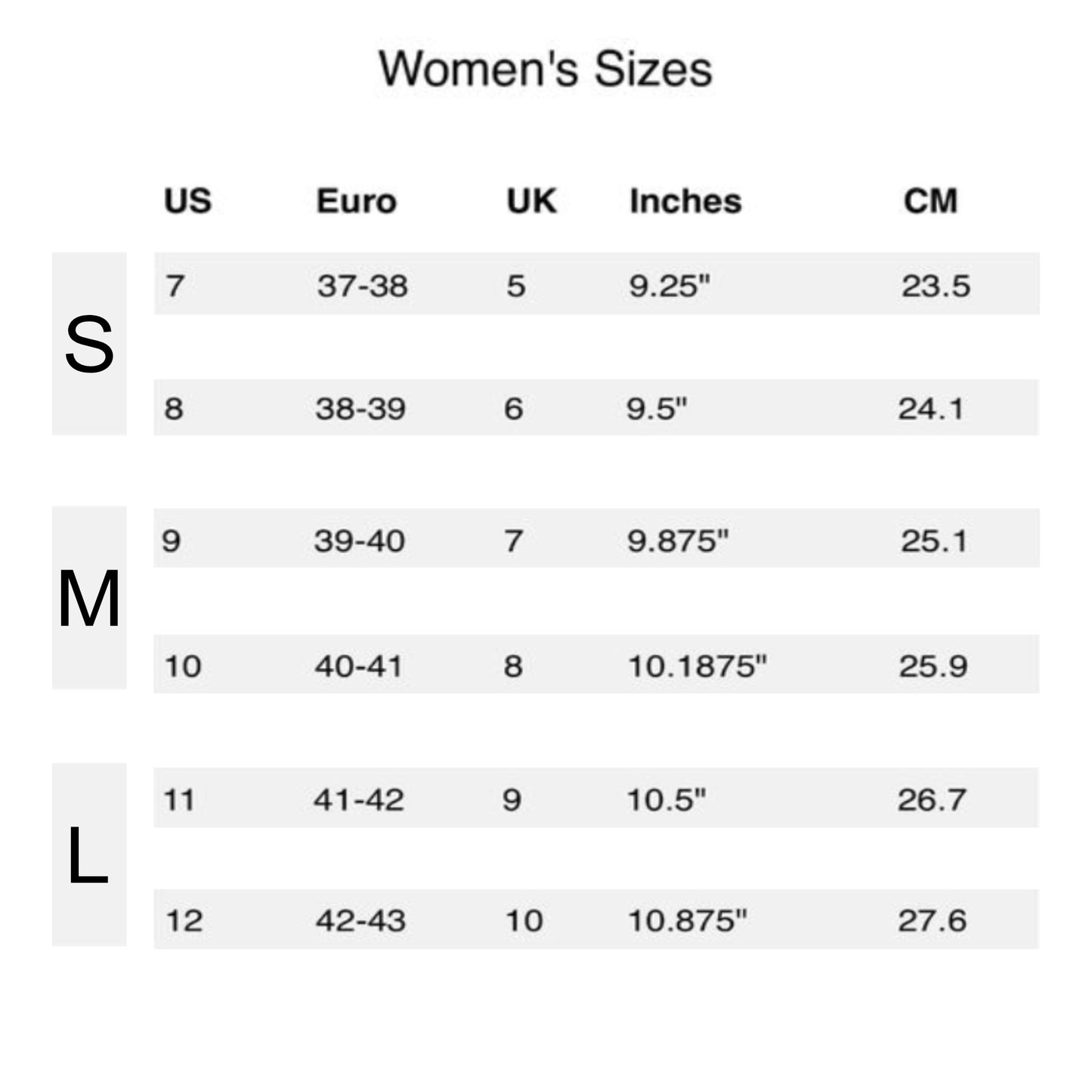This screenshot has width=1092, height=1092.
Task: Click the 10.1875" inches value
Action: click(x=698, y=666)
